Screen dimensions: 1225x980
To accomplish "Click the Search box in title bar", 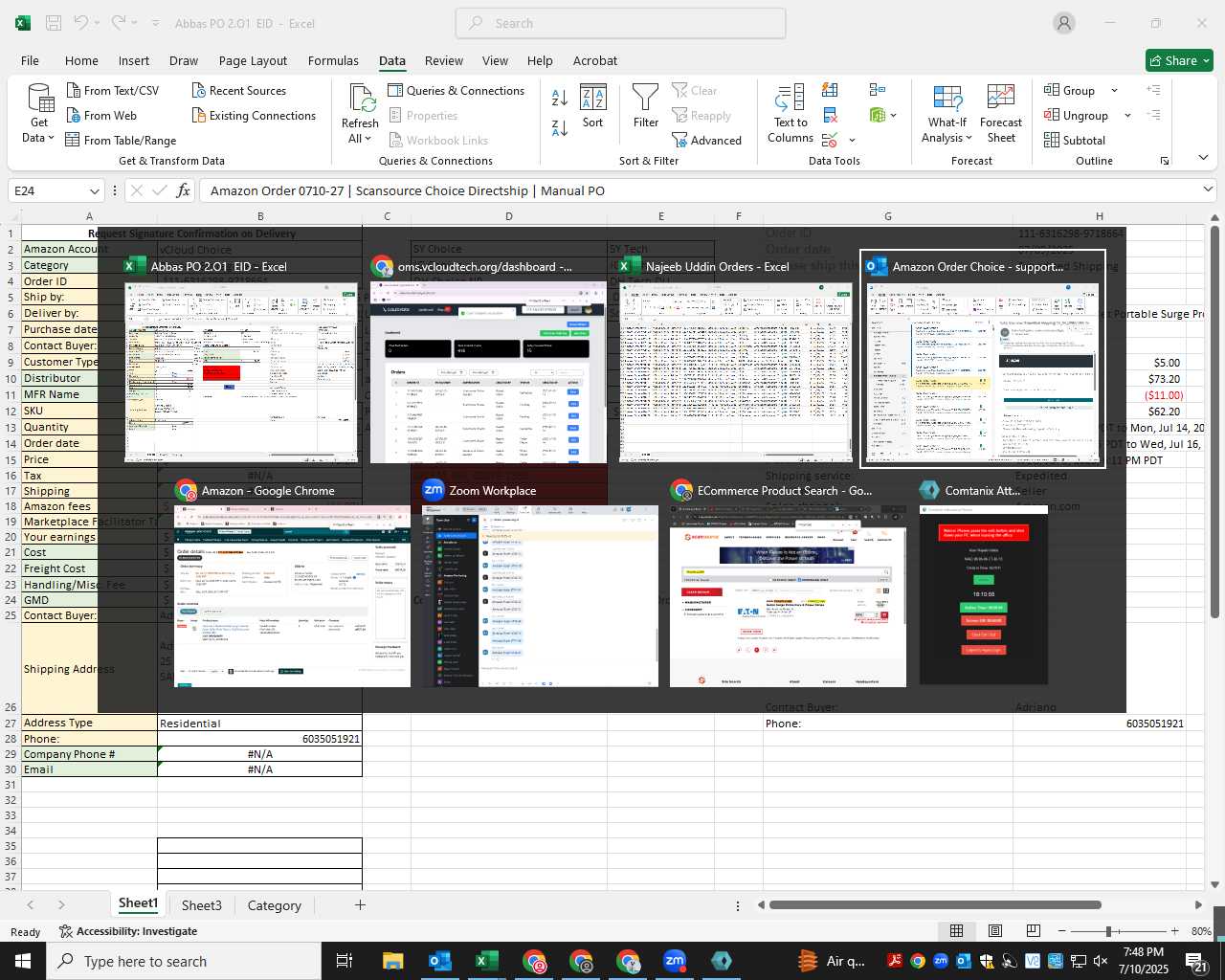I will pyautogui.click(x=620, y=23).
